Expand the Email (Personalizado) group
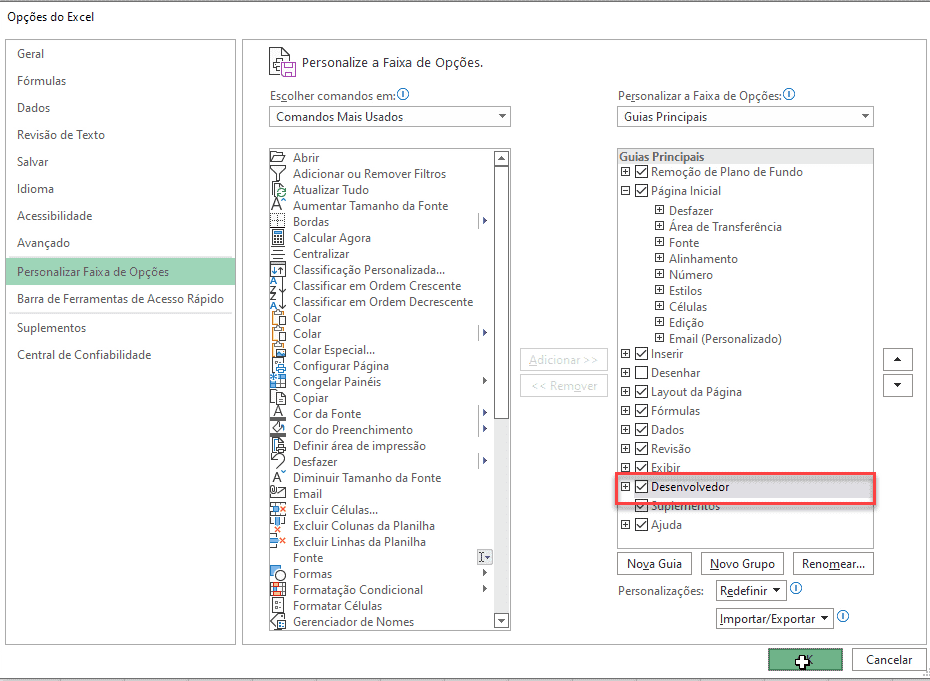The image size is (930, 681). click(660, 338)
